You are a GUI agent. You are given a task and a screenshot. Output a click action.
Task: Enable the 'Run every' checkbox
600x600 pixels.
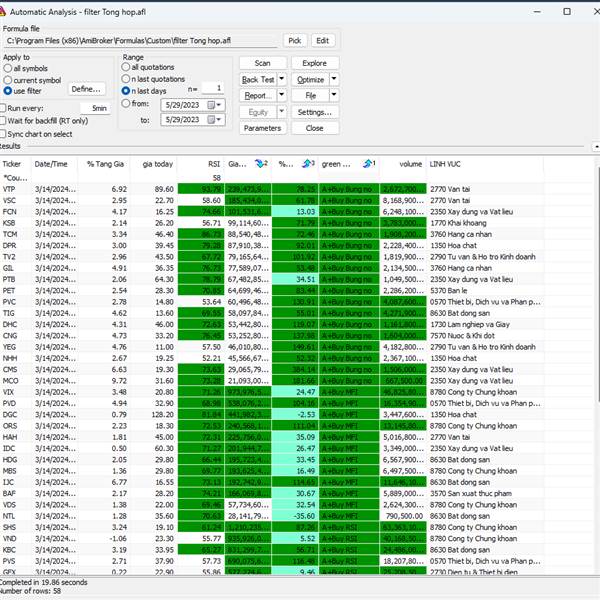pos(4,107)
